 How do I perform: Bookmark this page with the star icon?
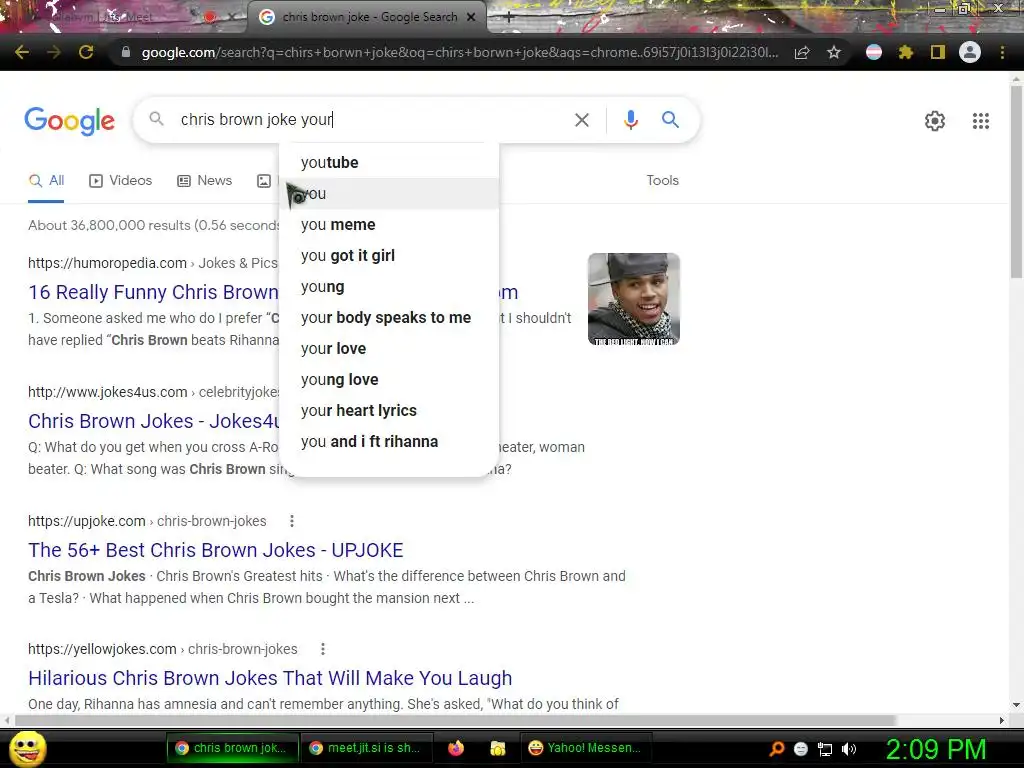[833, 52]
